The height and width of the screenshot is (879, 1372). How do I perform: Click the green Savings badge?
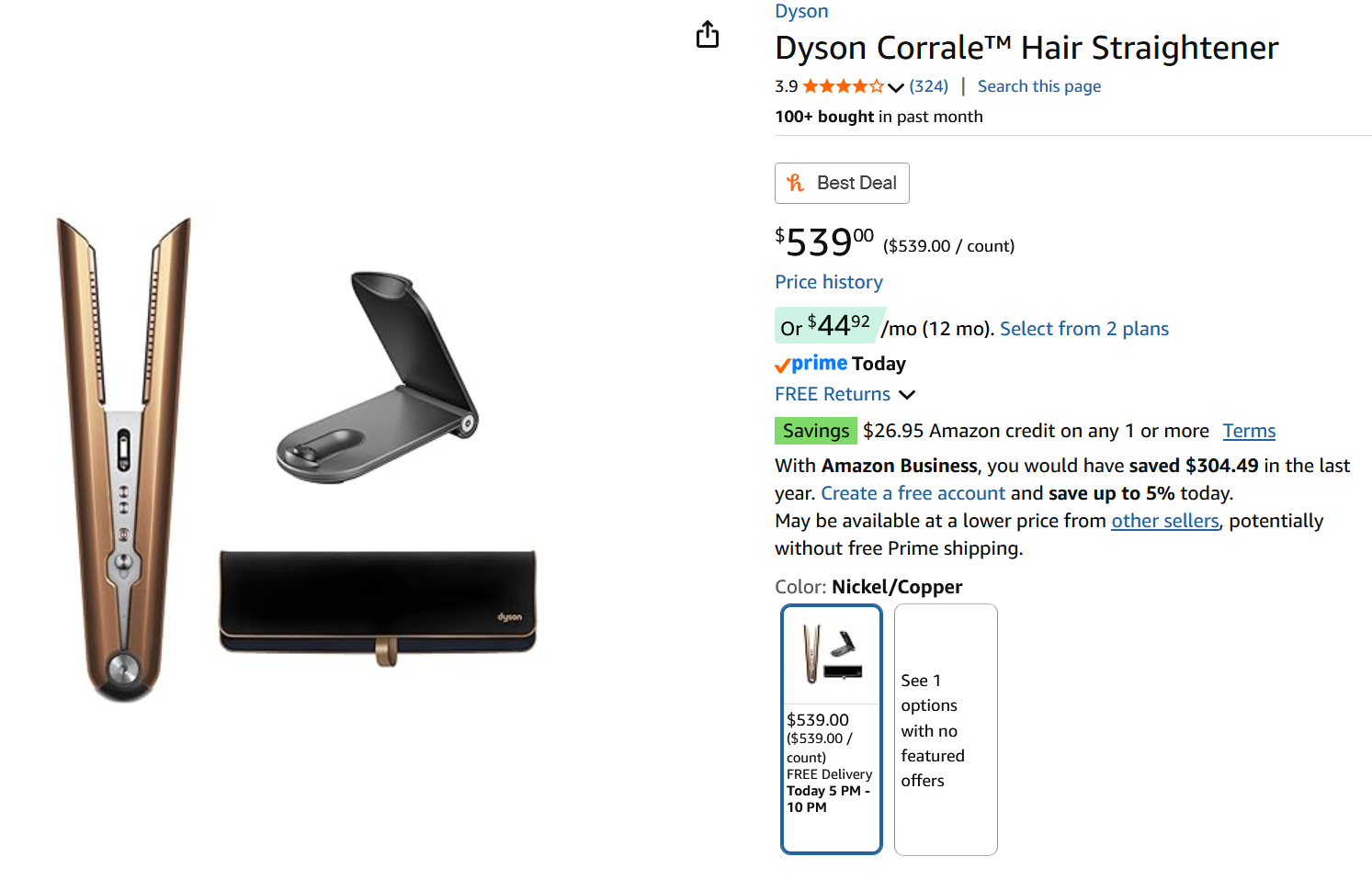coord(815,431)
